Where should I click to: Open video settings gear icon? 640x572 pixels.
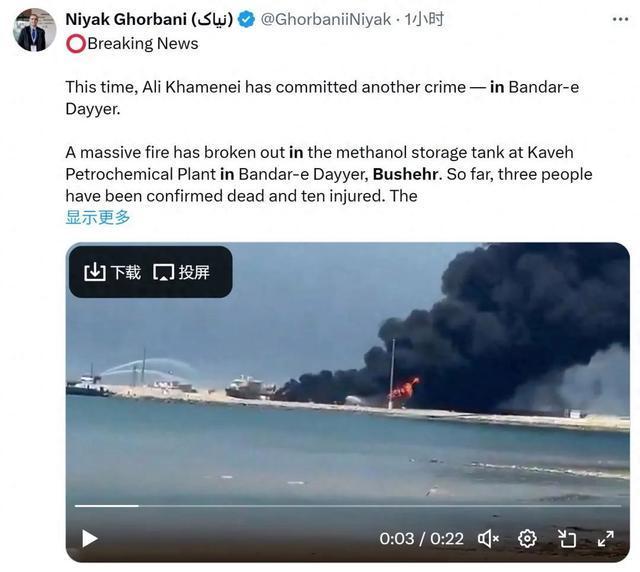click(527, 539)
